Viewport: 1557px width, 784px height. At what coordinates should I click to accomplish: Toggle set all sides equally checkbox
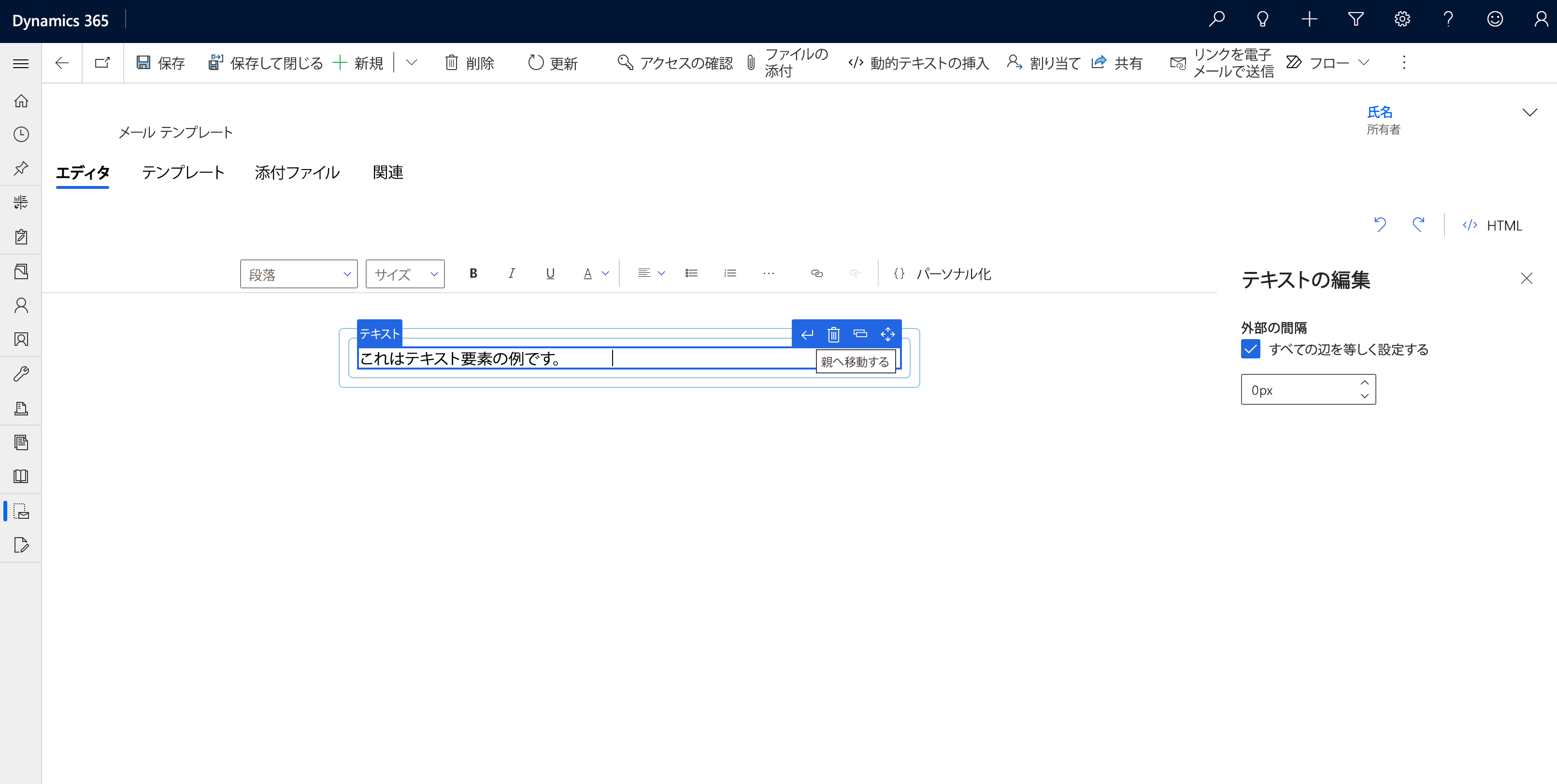[x=1251, y=349]
